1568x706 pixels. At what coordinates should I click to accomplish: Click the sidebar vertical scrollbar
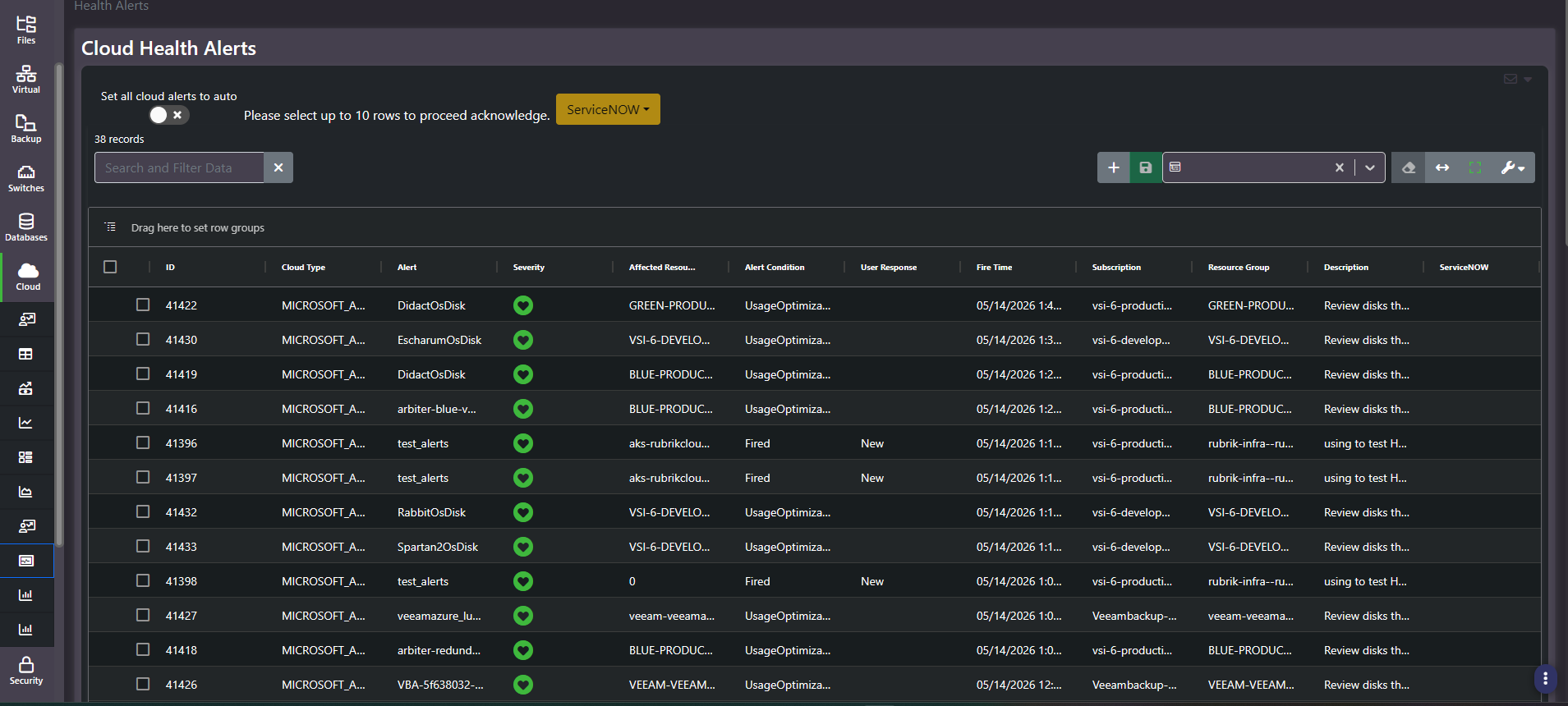58,304
